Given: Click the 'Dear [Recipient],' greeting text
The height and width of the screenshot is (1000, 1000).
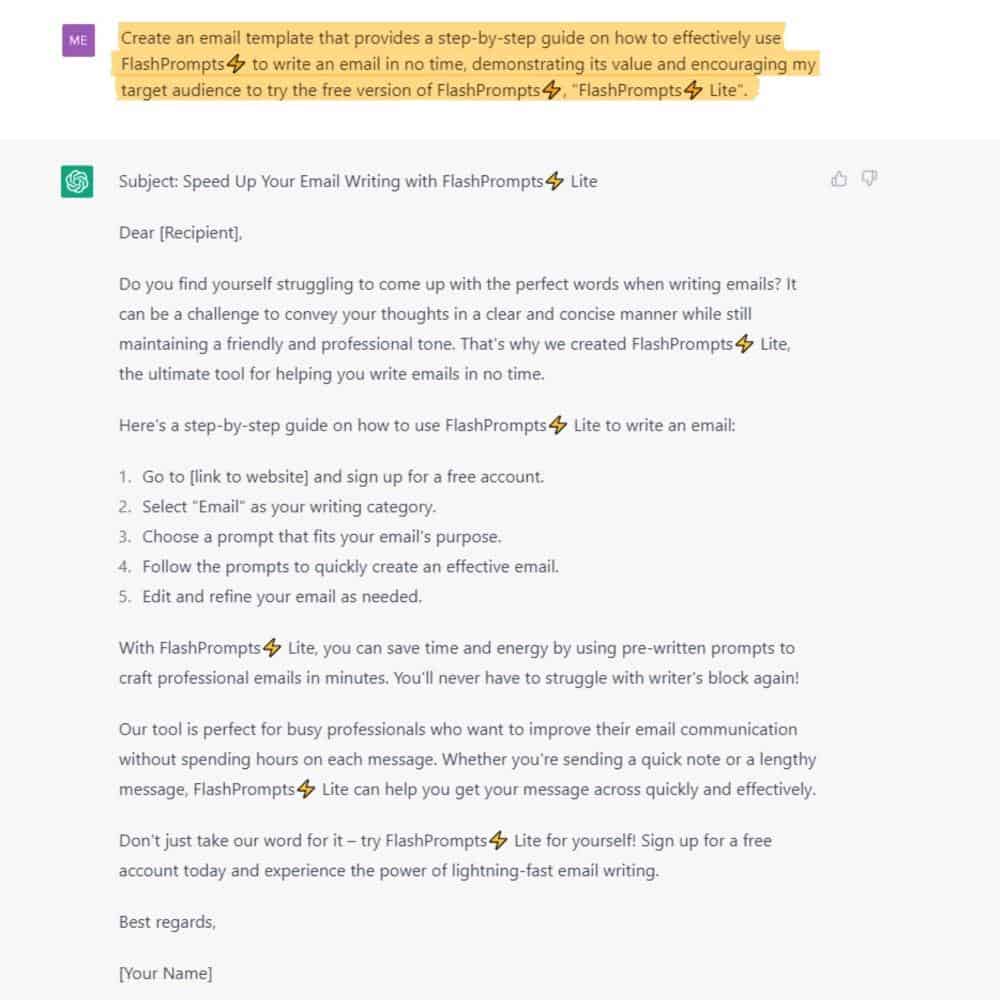Looking at the screenshot, I should click(x=180, y=233).
